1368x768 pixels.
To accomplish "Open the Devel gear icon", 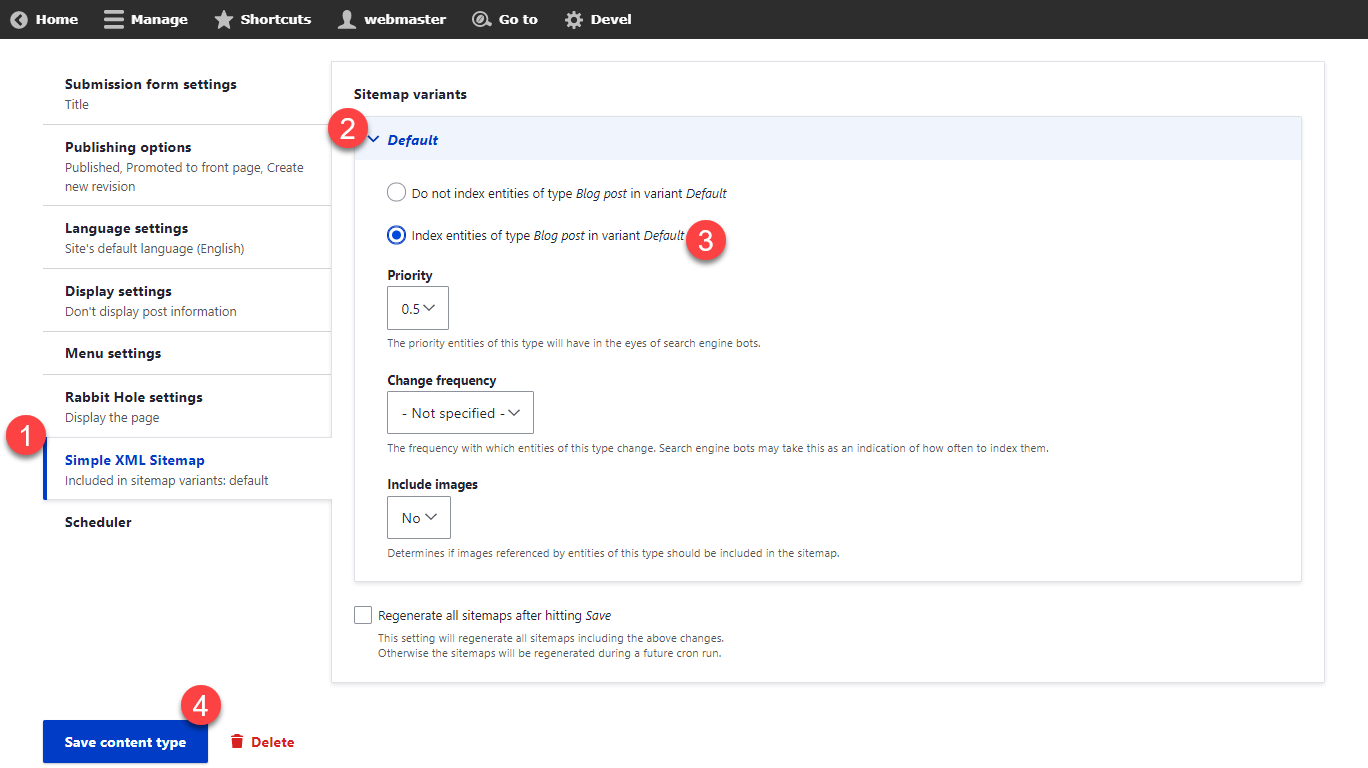I will coord(574,19).
